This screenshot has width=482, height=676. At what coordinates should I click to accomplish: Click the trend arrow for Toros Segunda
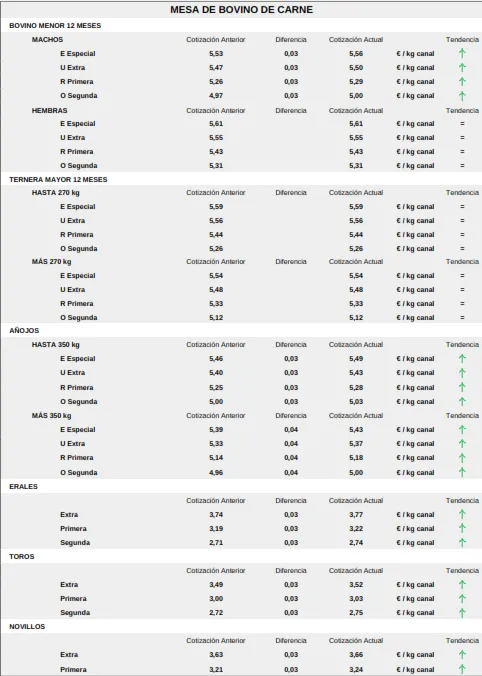click(x=462, y=613)
